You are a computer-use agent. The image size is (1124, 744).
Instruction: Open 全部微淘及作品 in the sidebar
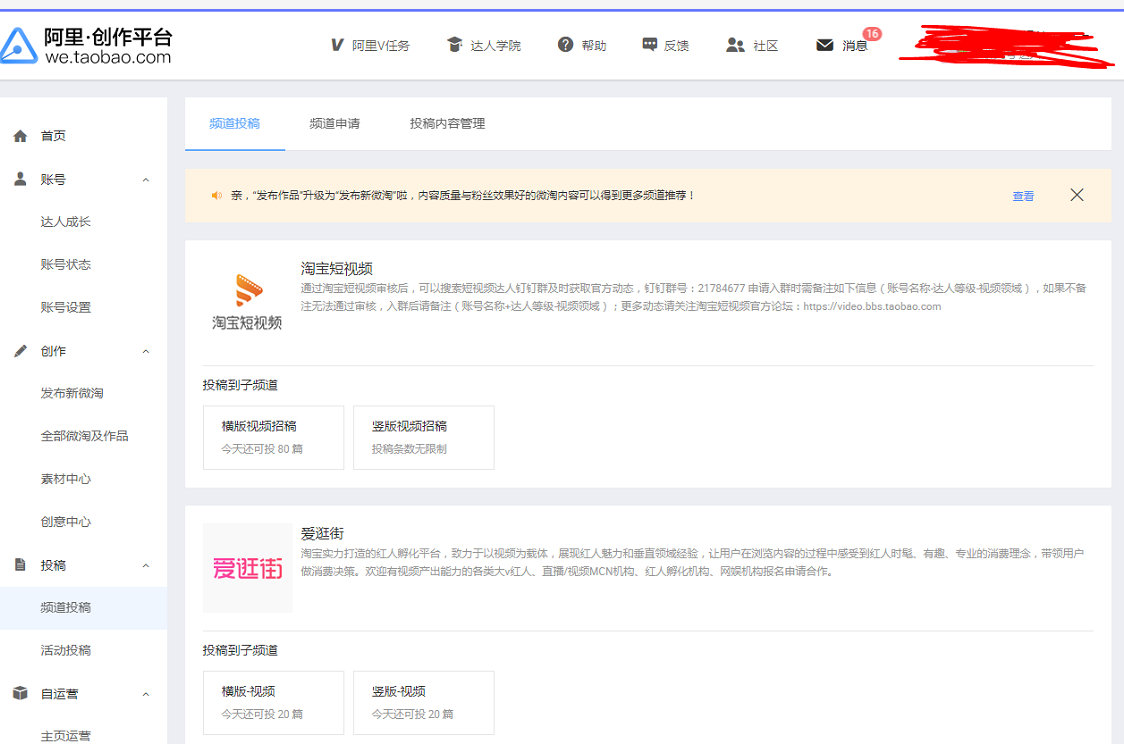[83, 436]
